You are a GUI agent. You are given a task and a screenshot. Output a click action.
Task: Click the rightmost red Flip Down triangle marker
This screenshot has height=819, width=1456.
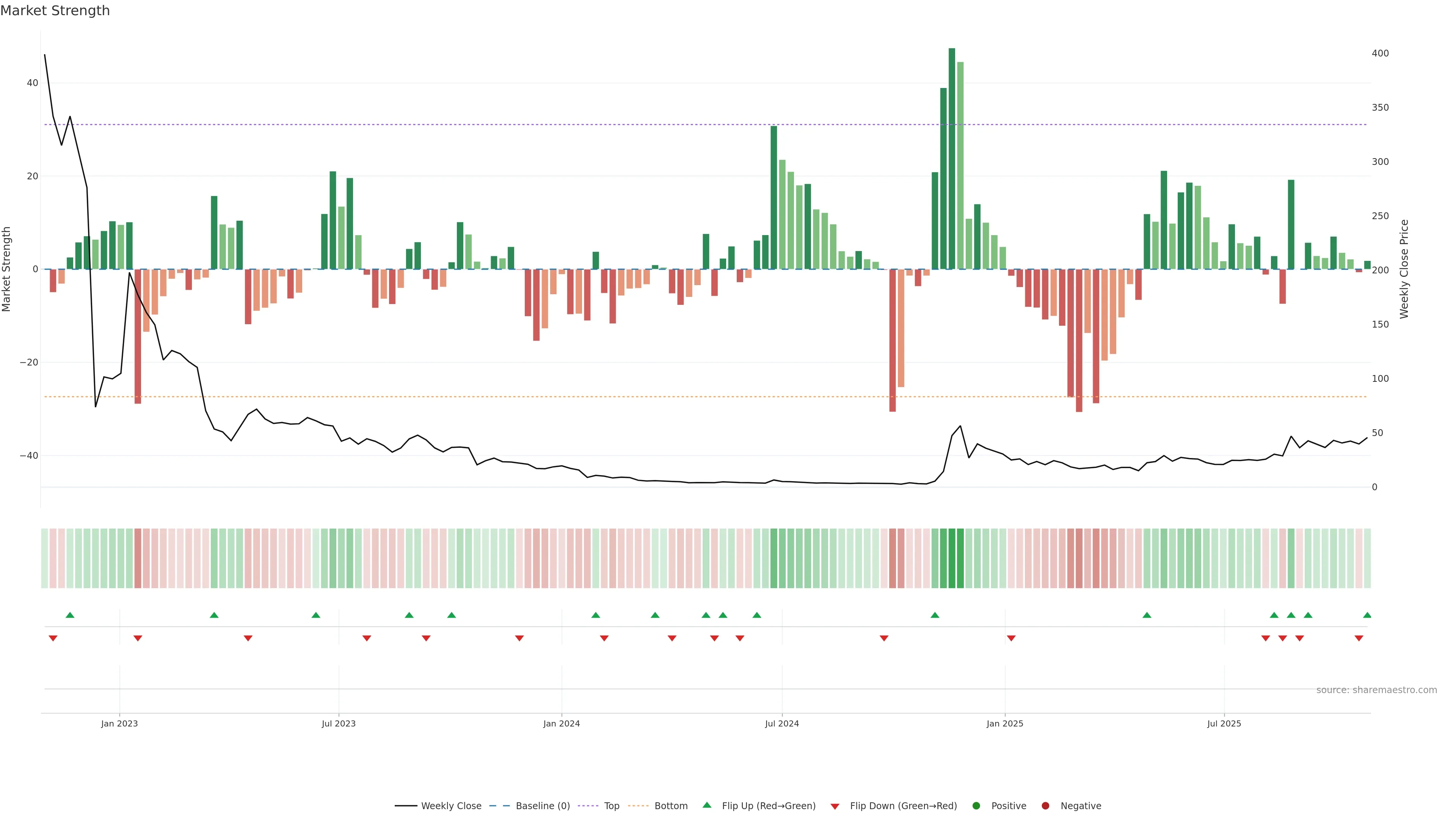pyautogui.click(x=1359, y=638)
